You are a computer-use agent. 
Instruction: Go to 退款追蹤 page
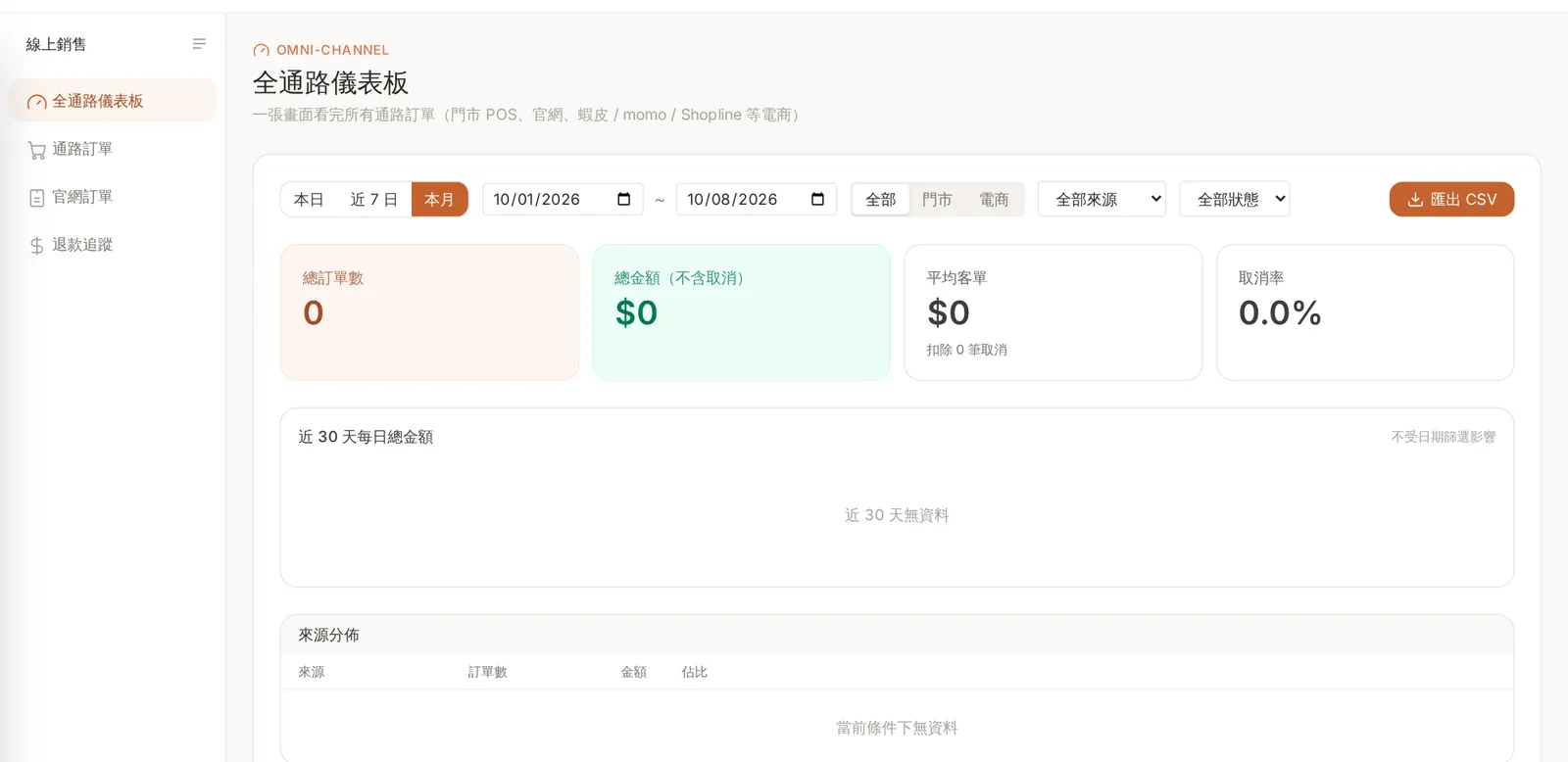click(113, 245)
